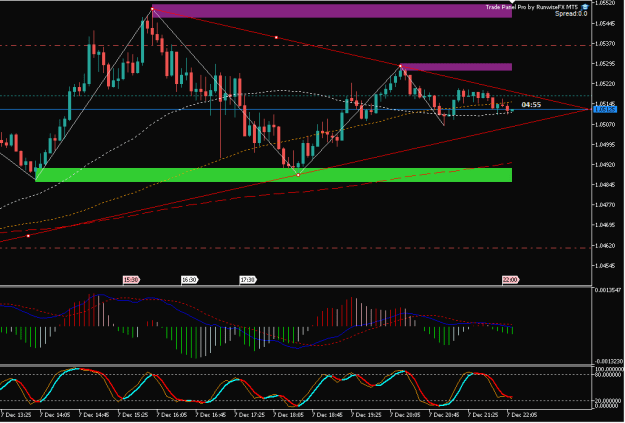Click the Expert Advisor graduation cap icon

click(585, 7)
